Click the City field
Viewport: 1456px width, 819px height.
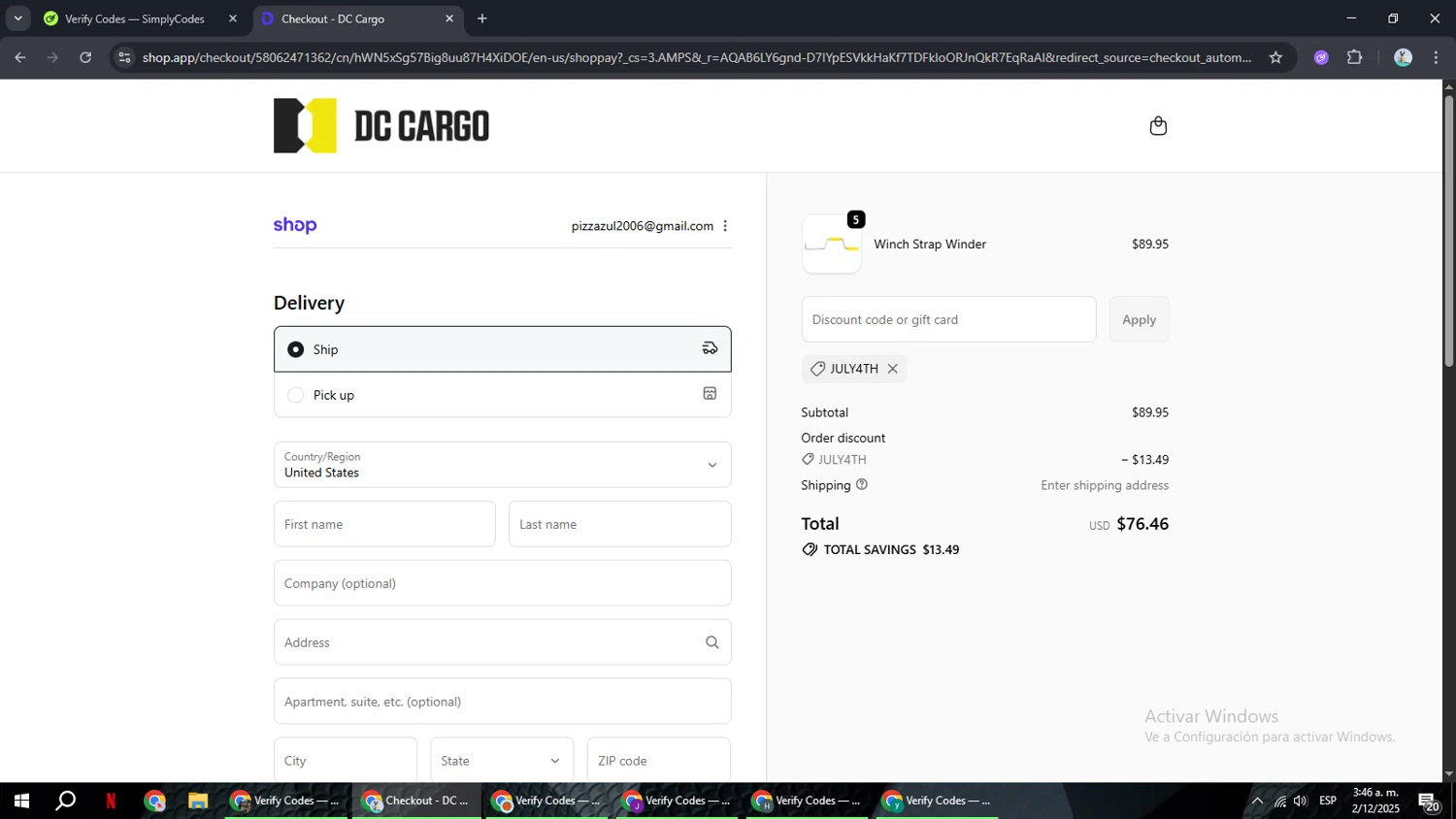tap(346, 761)
